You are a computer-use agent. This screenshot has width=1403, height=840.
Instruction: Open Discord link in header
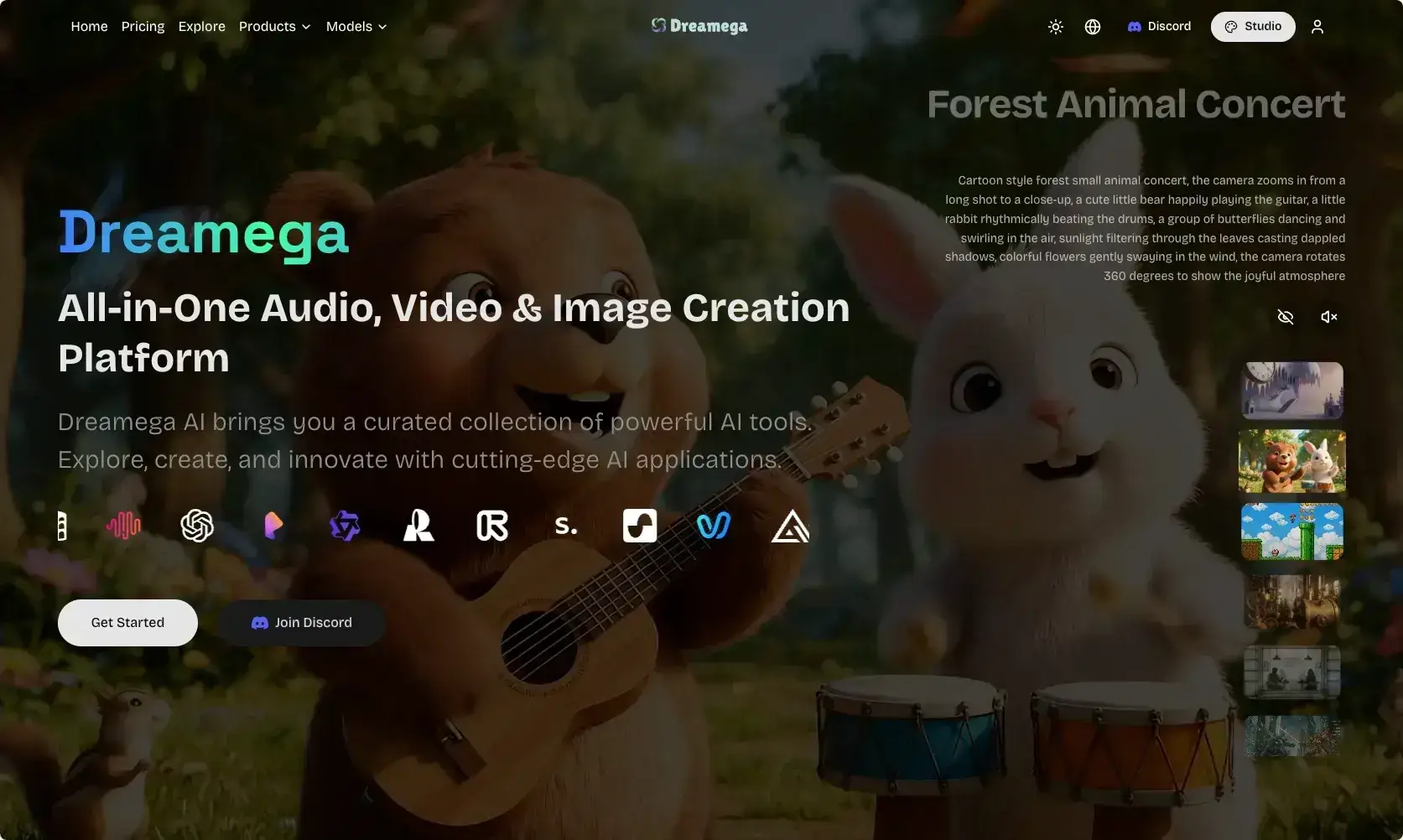[x=1159, y=27]
